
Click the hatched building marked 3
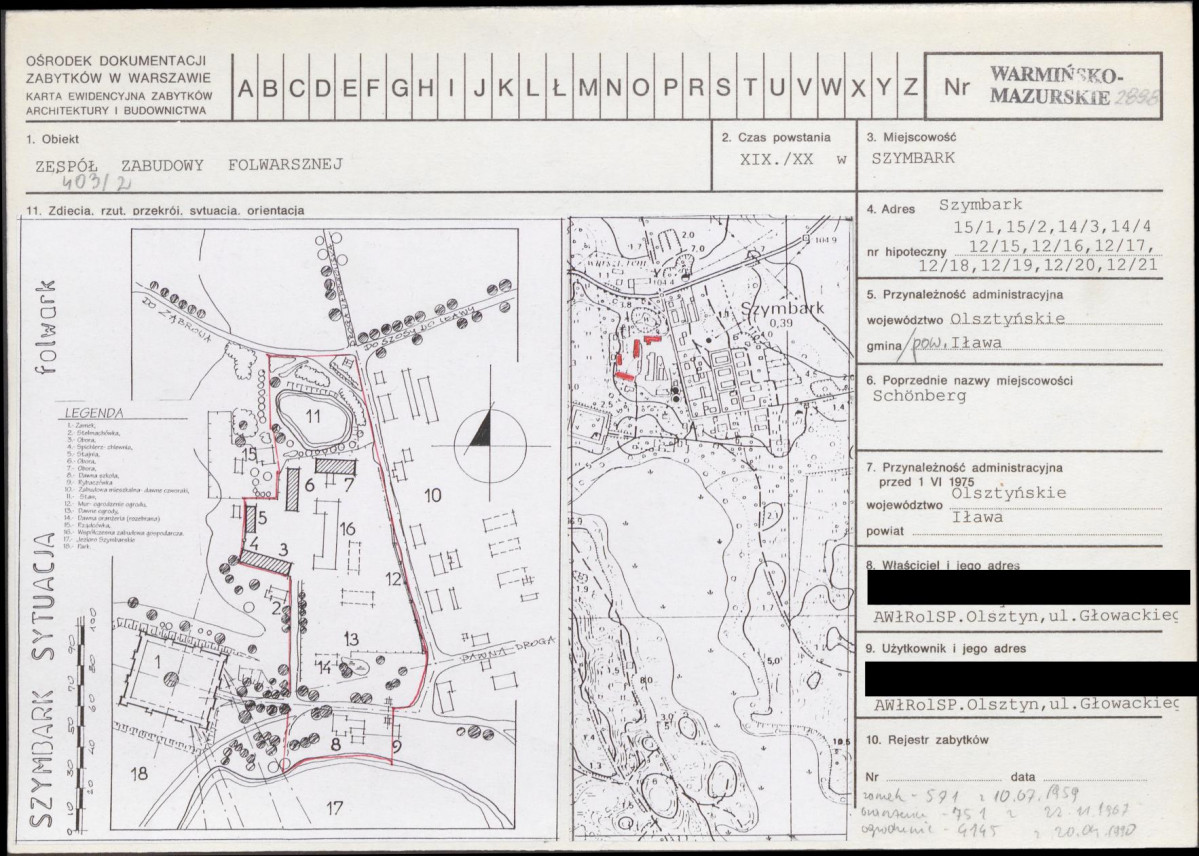click(265, 563)
